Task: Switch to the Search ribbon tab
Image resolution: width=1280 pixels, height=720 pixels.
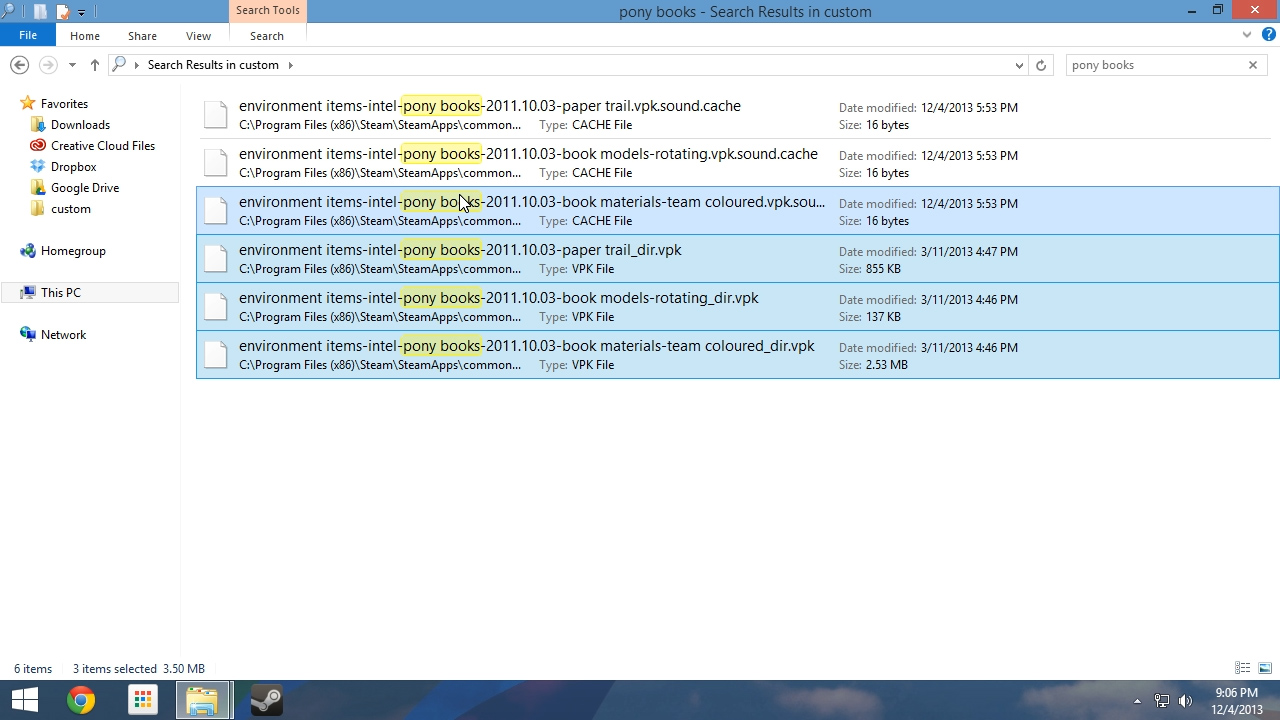Action: 267,36
